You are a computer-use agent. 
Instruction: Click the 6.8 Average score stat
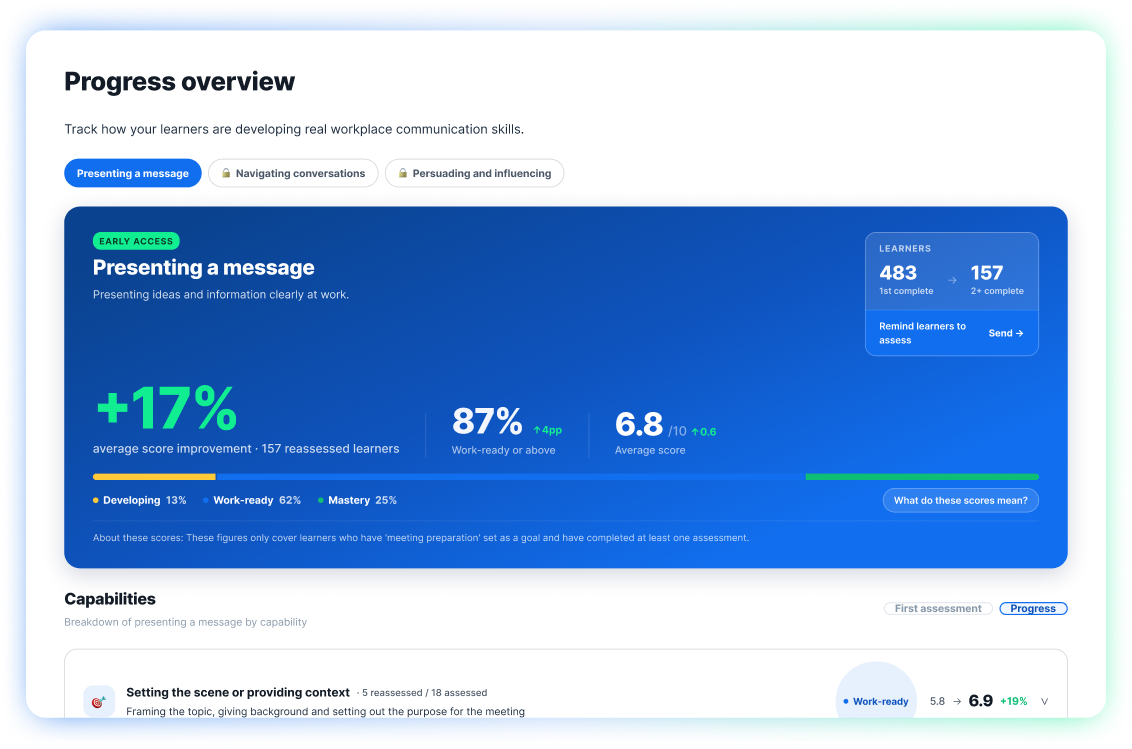665,432
